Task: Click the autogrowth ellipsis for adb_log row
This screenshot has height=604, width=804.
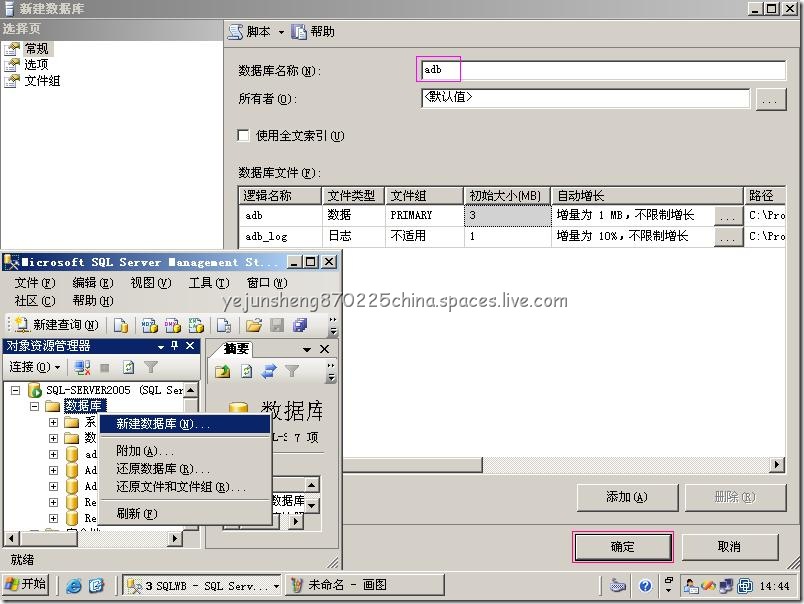Action: pos(728,237)
